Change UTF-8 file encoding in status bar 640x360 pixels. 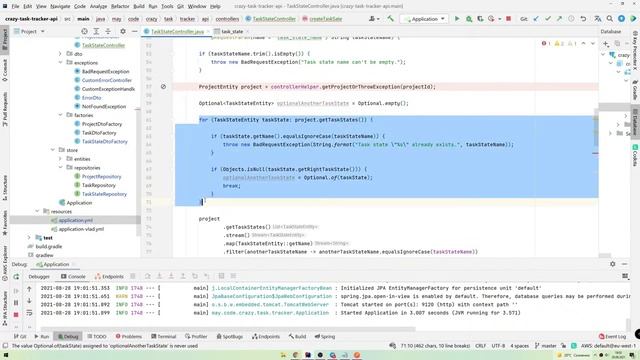(498, 346)
